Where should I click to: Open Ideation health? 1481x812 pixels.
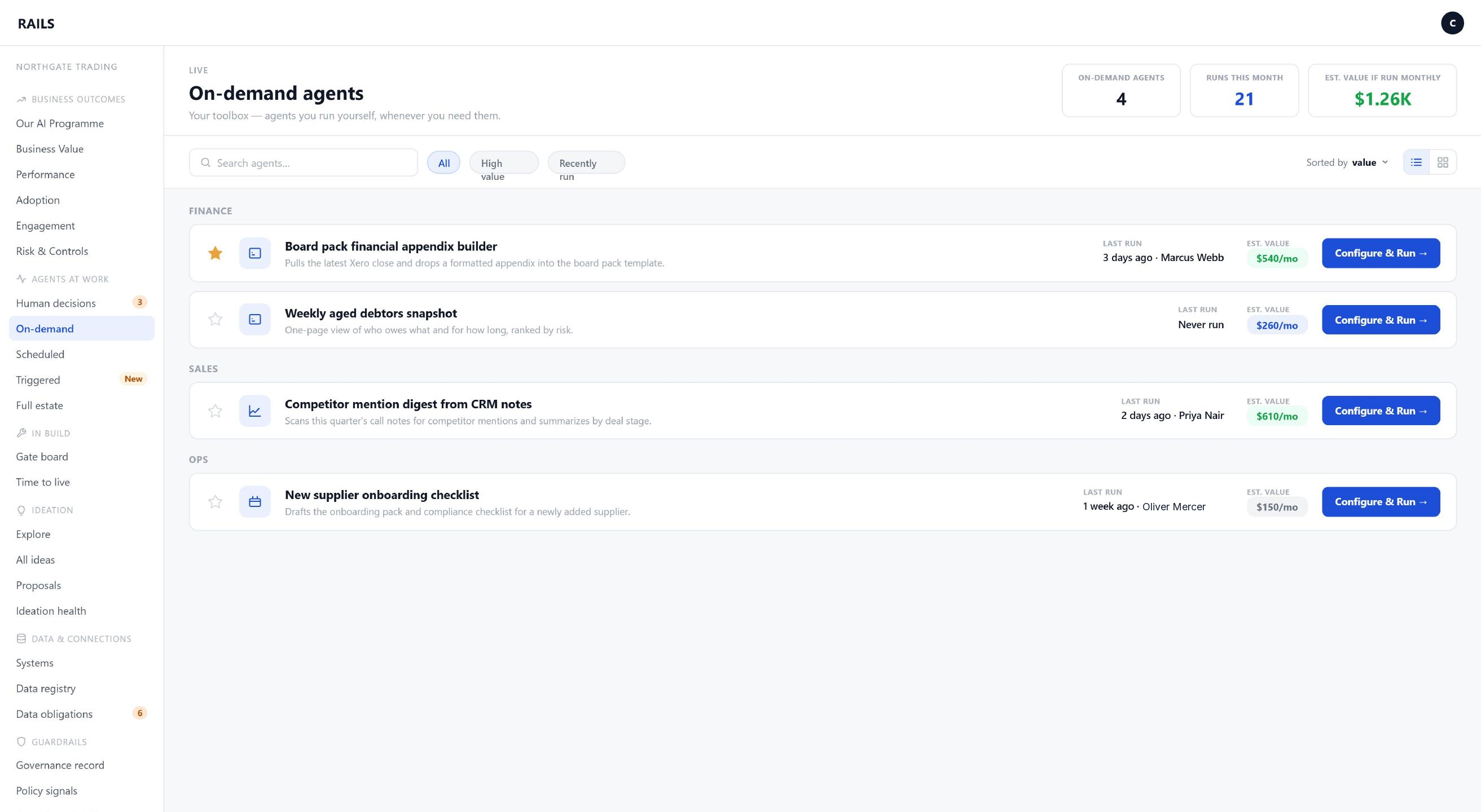point(82,611)
